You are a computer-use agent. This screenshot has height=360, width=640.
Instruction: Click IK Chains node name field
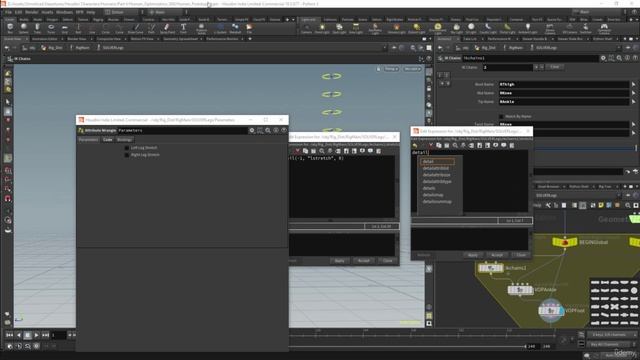pyautogui.click(x=530, y=58)
